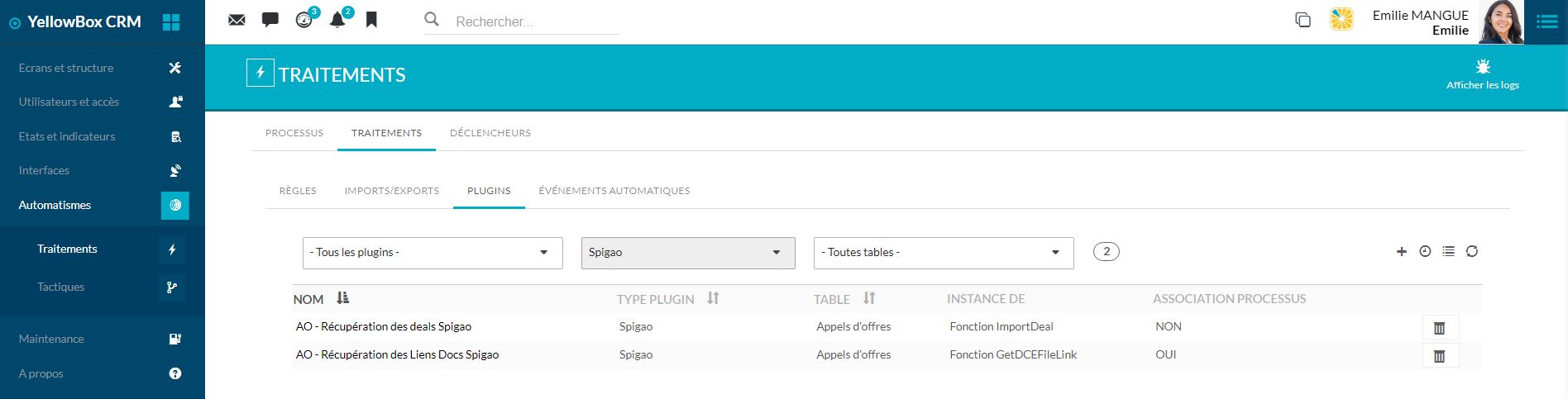1568x399 pixels.
Task: Open Ecrans et structure menu
Action: 66,68
